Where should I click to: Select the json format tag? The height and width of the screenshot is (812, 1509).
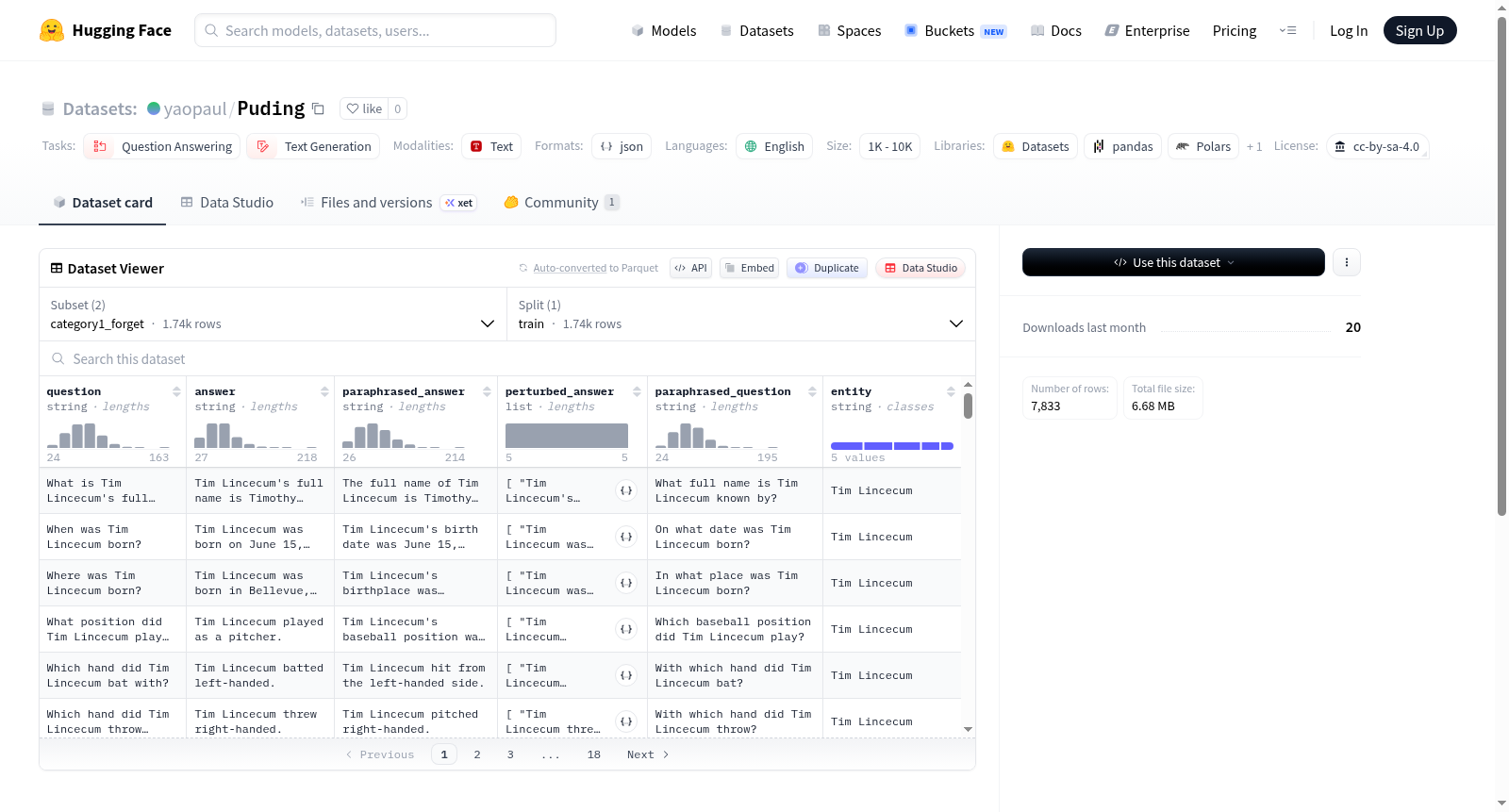tap(622, 146)
